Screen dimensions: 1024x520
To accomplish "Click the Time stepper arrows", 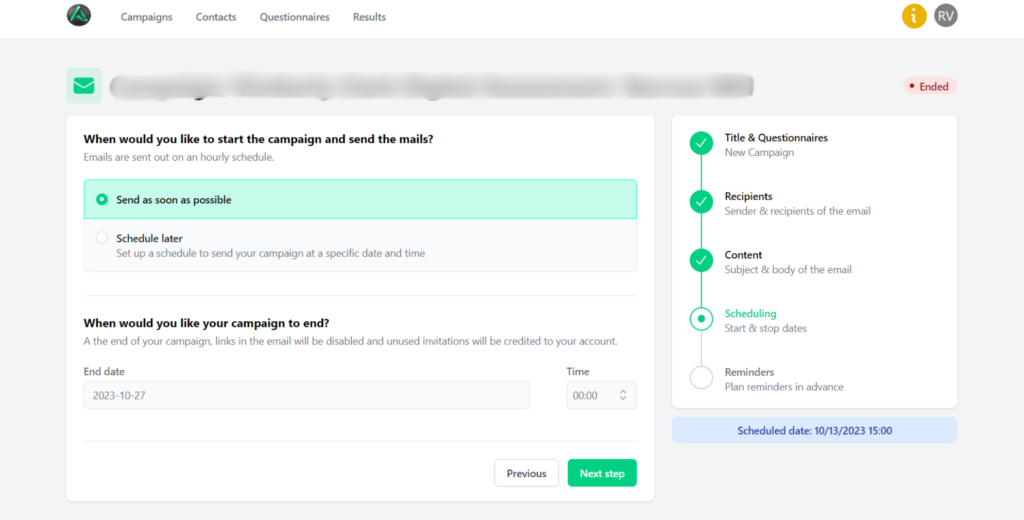I will point(623,396).
